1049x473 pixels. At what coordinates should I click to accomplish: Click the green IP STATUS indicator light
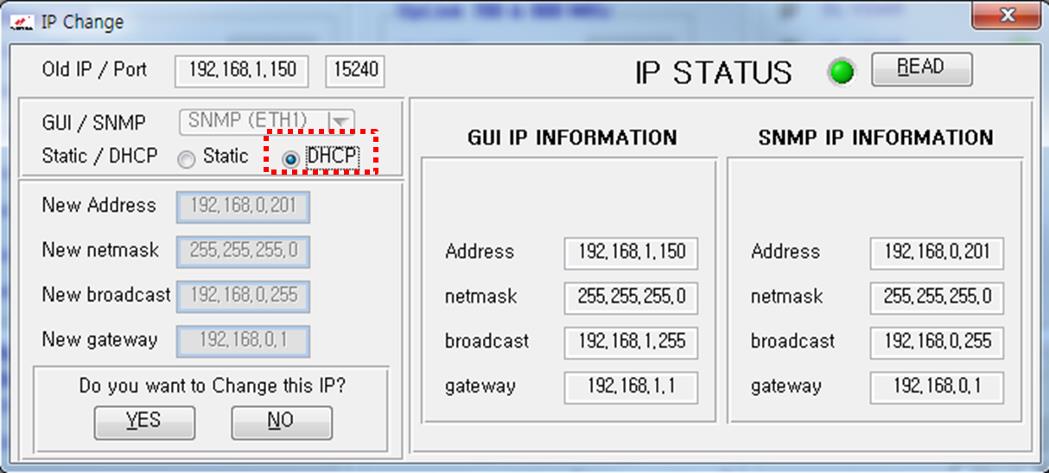pos(841,72)
